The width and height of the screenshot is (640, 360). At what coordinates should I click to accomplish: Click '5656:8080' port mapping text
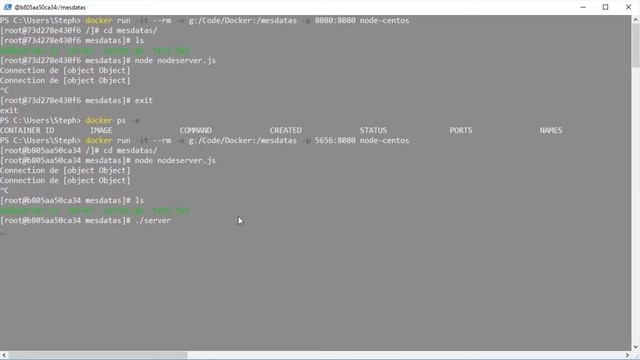pyautogui.click(x=335, y=140)
